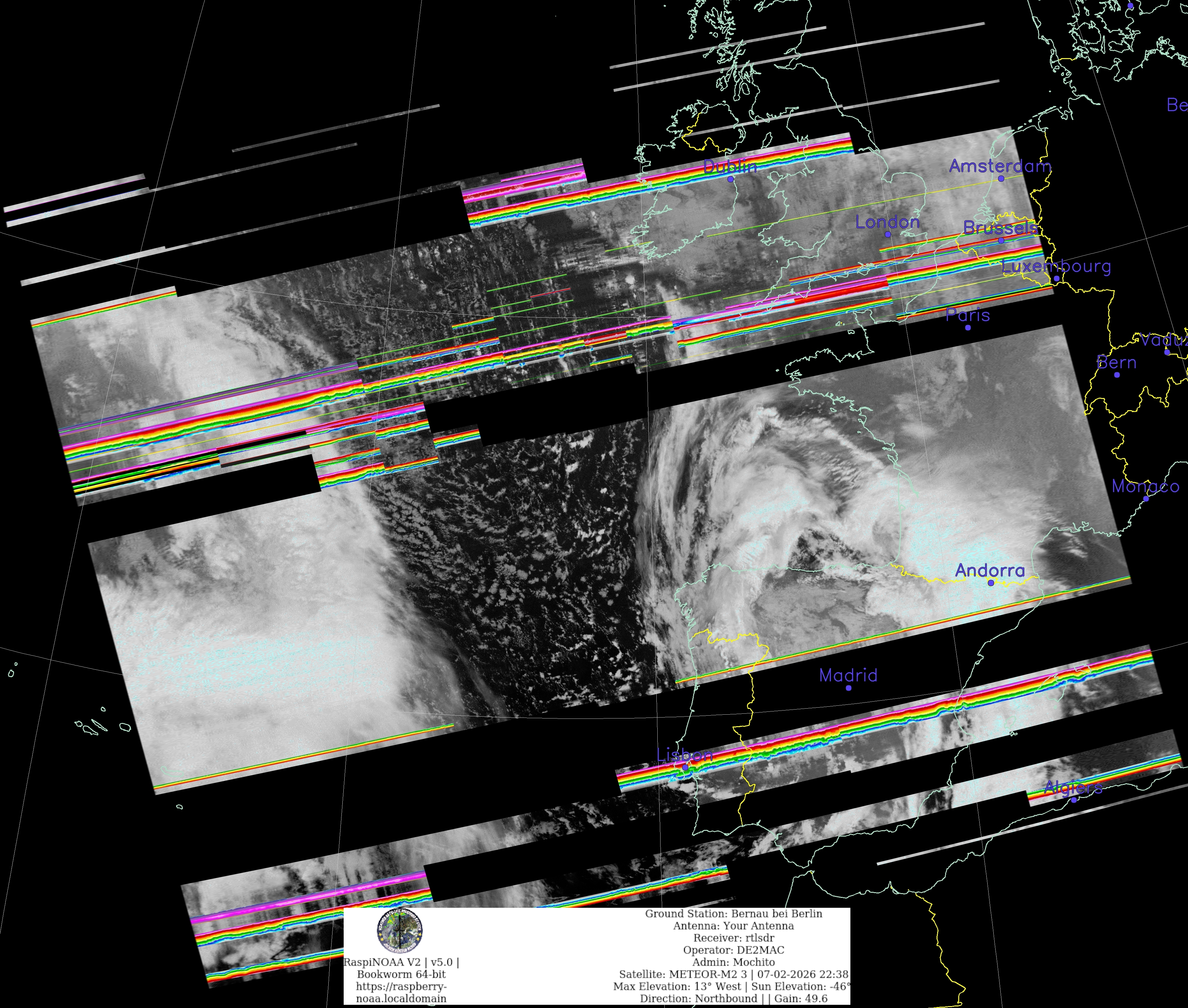Click the RaspiNOAA circular logo emblem

tap(399, 931)
